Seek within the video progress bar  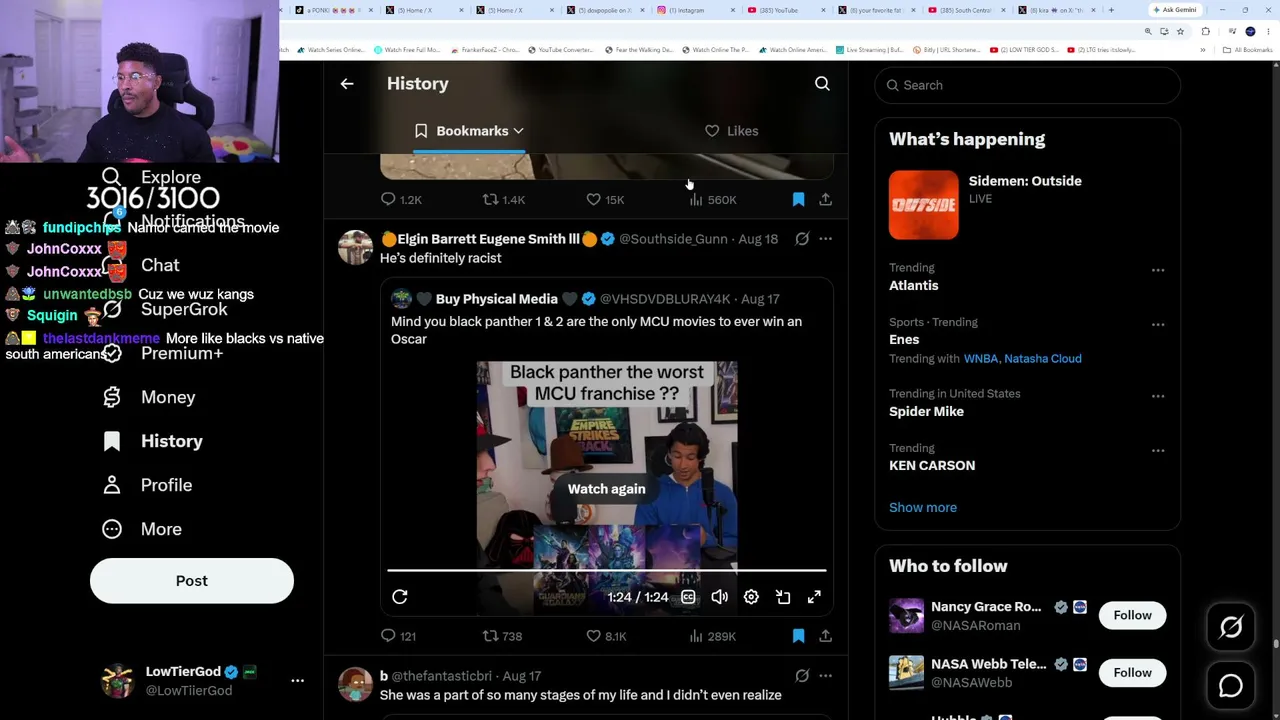point(607,571)
